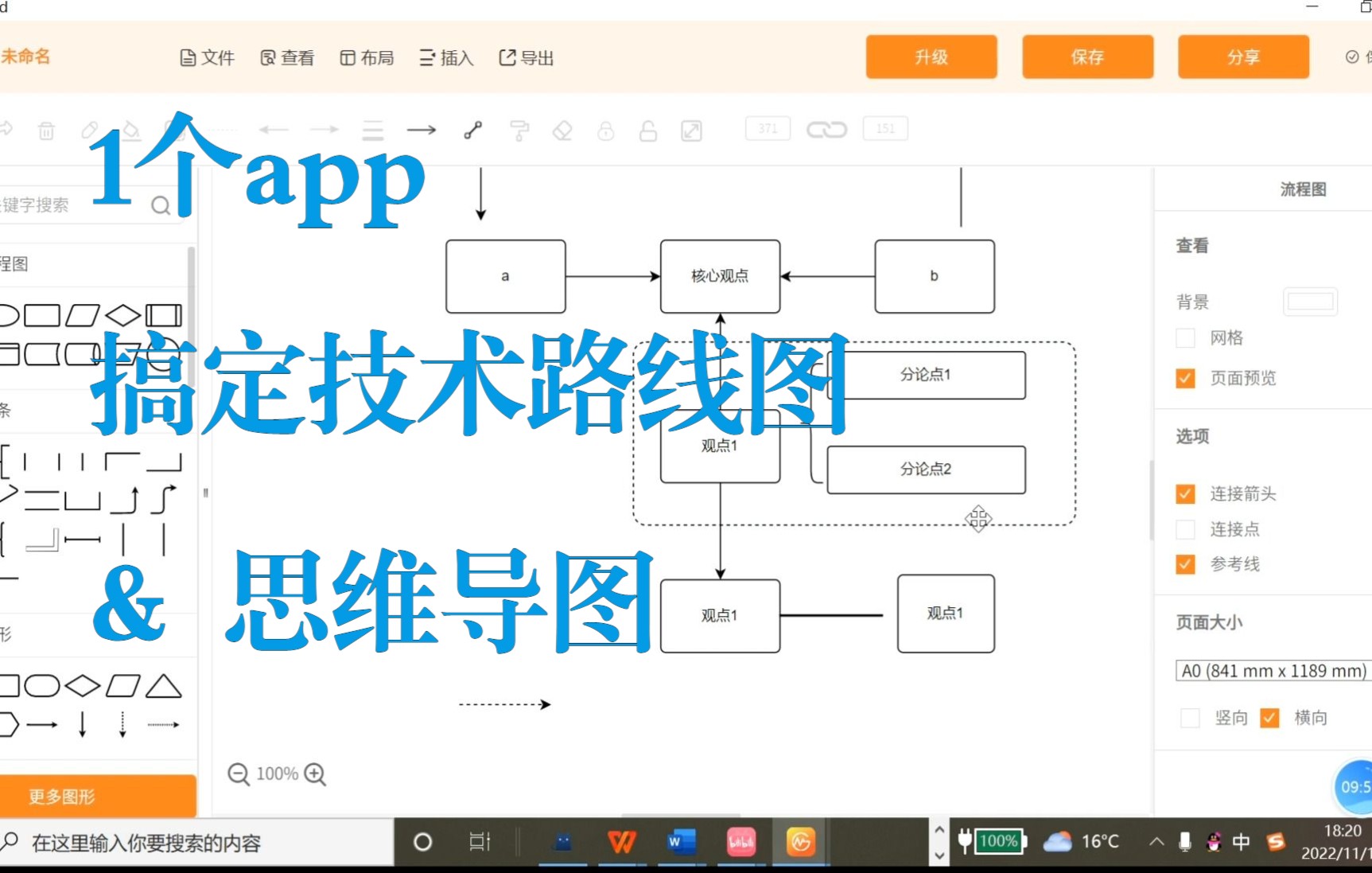Viewport: 1372px width, 873px height.
Task: Click the 保存 save button
Action: pyautogui.click(x=1087, y=57)
